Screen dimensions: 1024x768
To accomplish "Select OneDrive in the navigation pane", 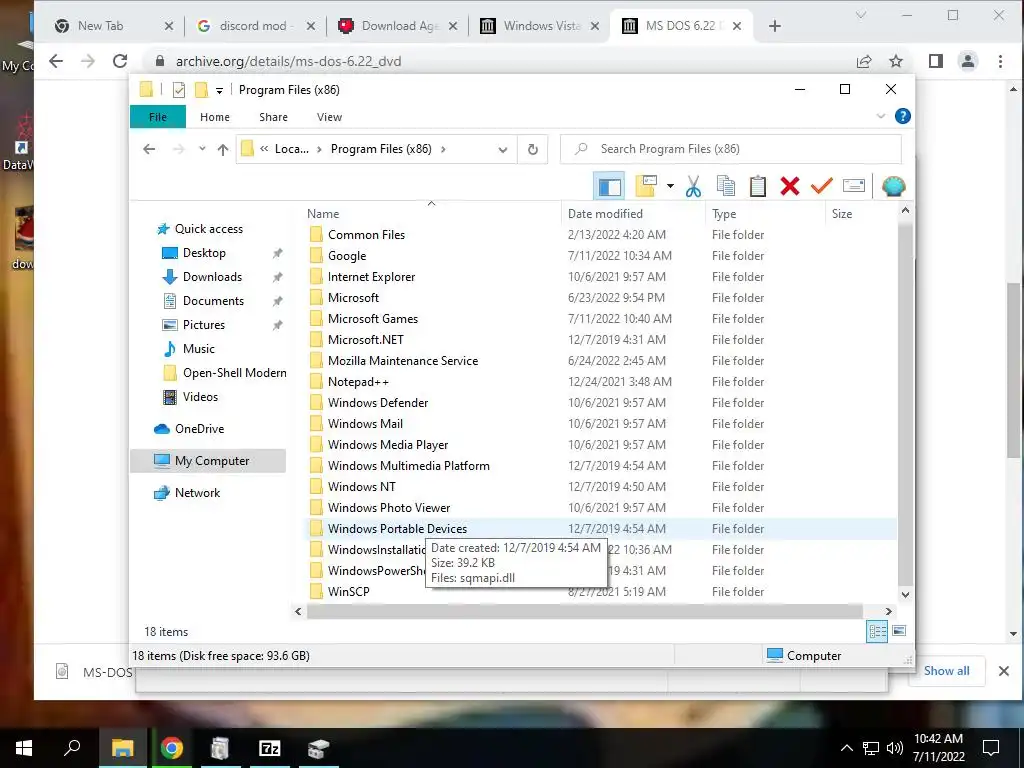I will 199,429.
